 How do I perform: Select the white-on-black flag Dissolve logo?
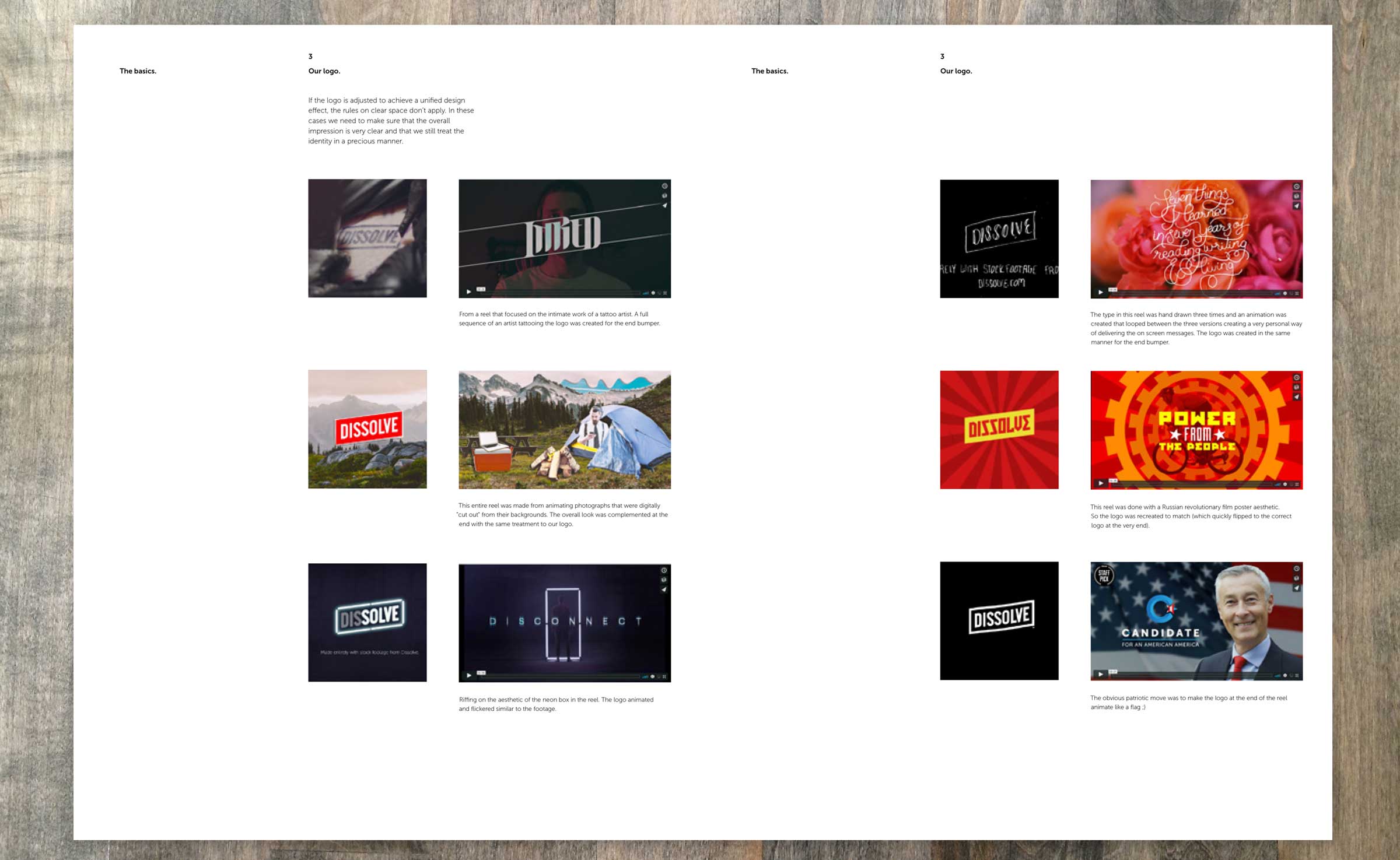pyautogui.click(x=999, y=620)
